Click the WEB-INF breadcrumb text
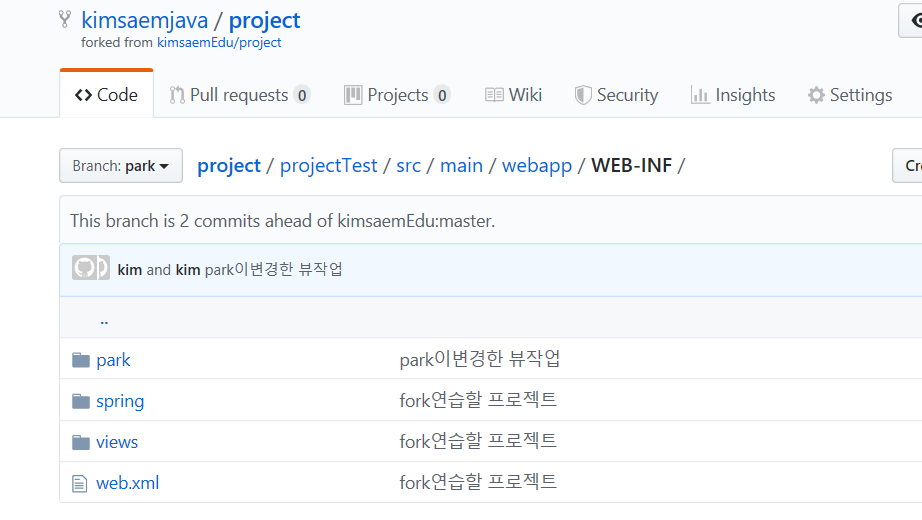 point(632,166)
